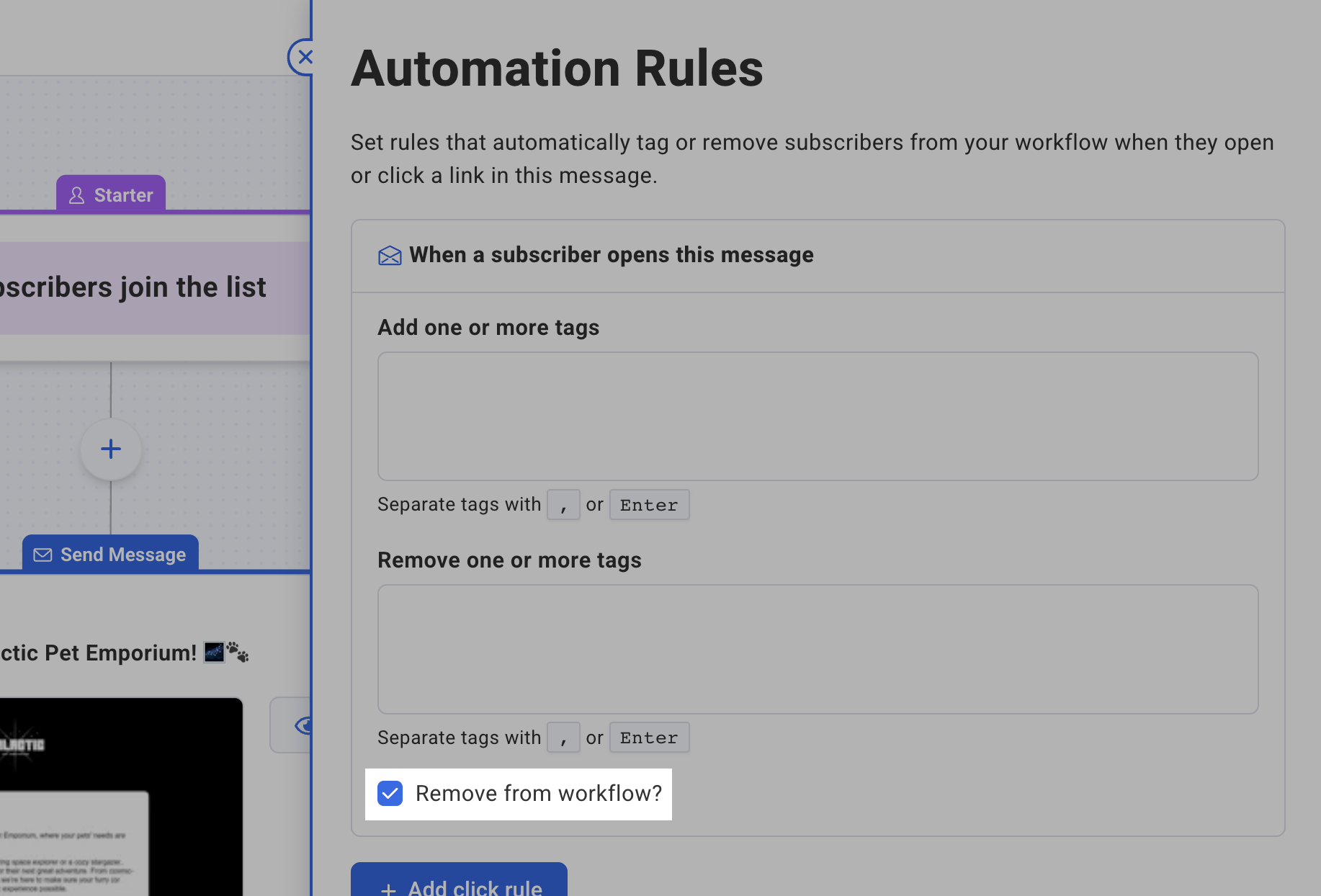Click the Enter key hint under Remove tags
The width and height of the screenshot is (1321, 896).
coord(649,738)
